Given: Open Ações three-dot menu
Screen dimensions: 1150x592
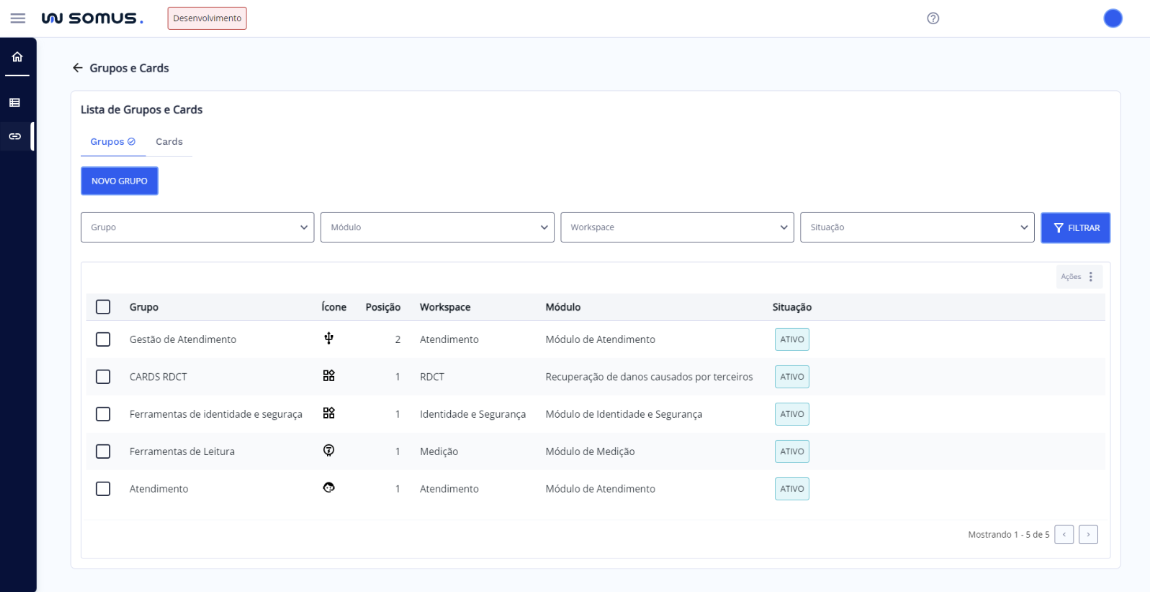Looking at the screenshot, I should (x=1090, y=277).
